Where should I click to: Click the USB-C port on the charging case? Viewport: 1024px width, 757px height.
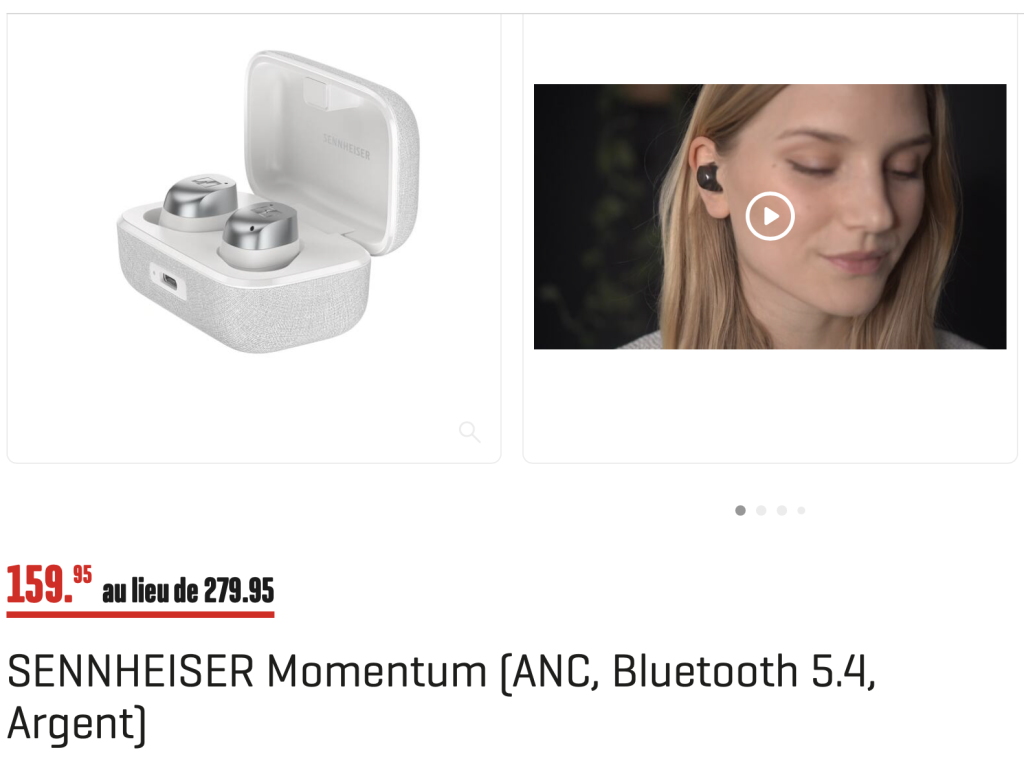[x=169, y=281]
